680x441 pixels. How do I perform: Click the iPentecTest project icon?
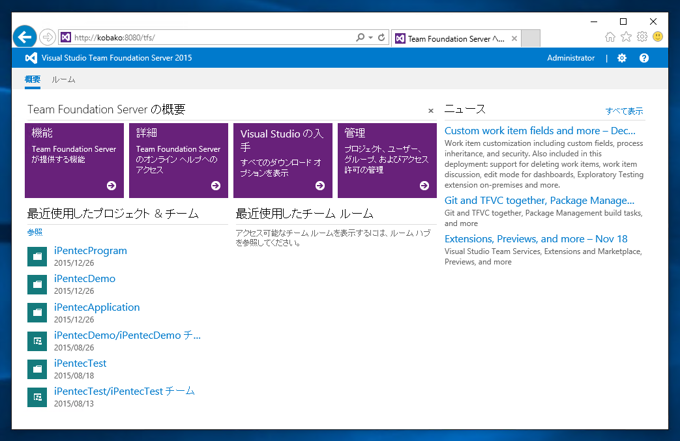click(37, 369)
